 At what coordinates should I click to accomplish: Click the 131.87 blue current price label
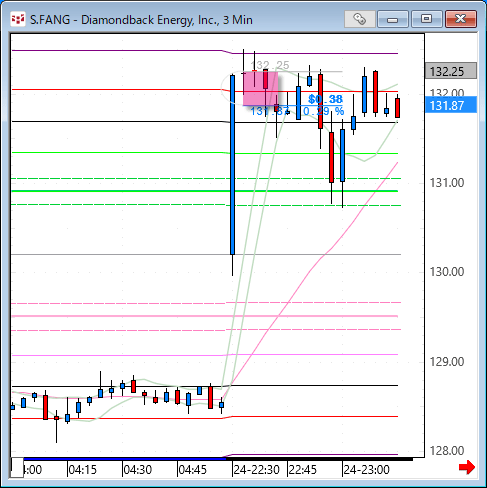(x=451, y=105)
